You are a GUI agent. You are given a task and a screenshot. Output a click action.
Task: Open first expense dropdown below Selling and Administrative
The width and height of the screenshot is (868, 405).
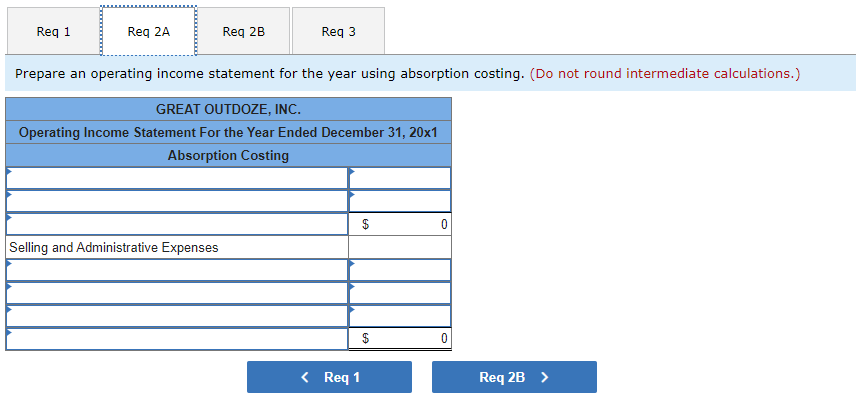tap(177, 270)
